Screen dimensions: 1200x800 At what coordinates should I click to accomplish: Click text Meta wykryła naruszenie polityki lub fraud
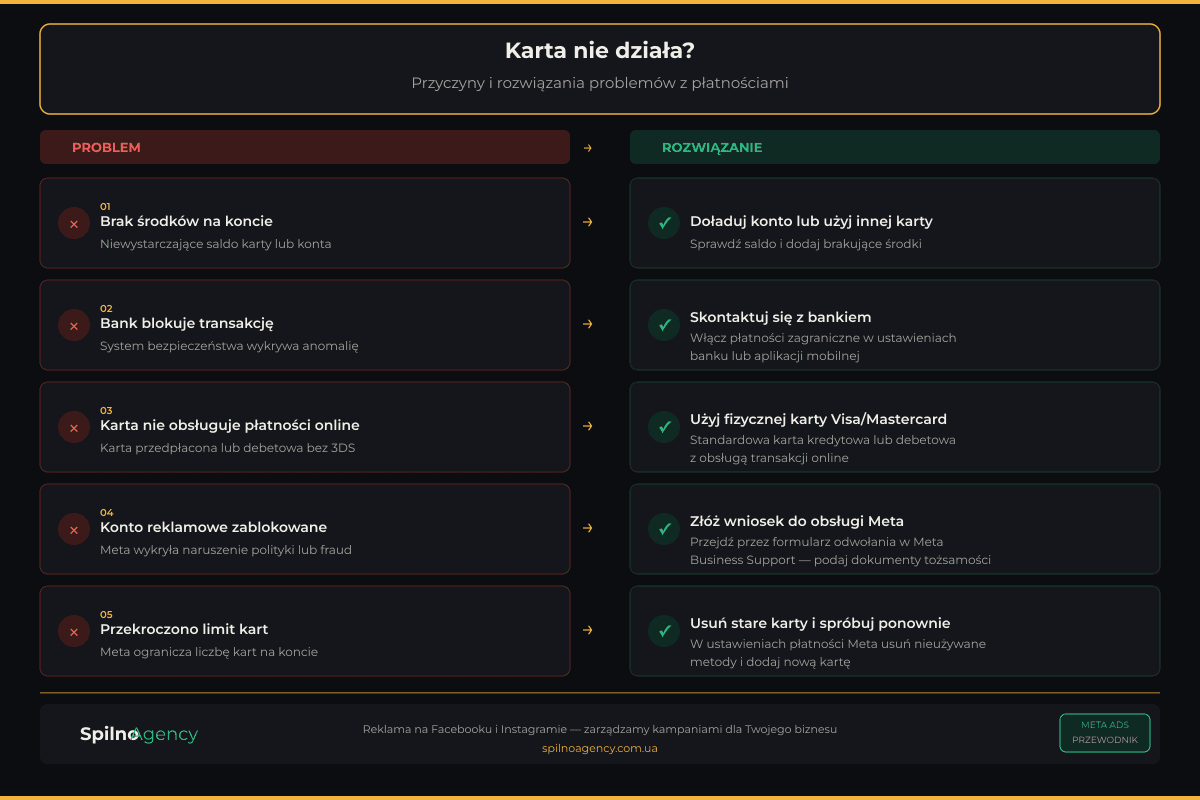pyautogui.click(x=226, y=550)
